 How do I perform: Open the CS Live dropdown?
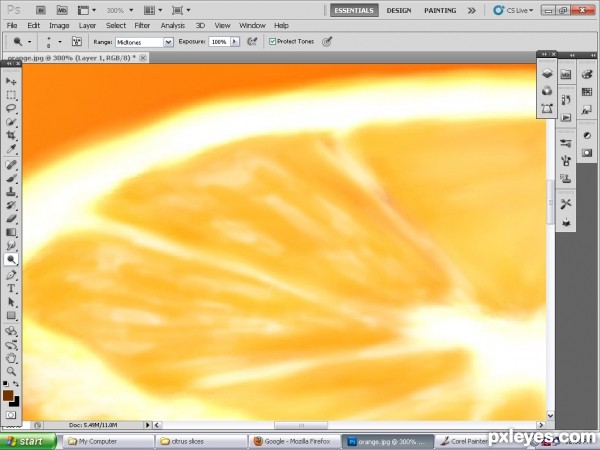513,10
